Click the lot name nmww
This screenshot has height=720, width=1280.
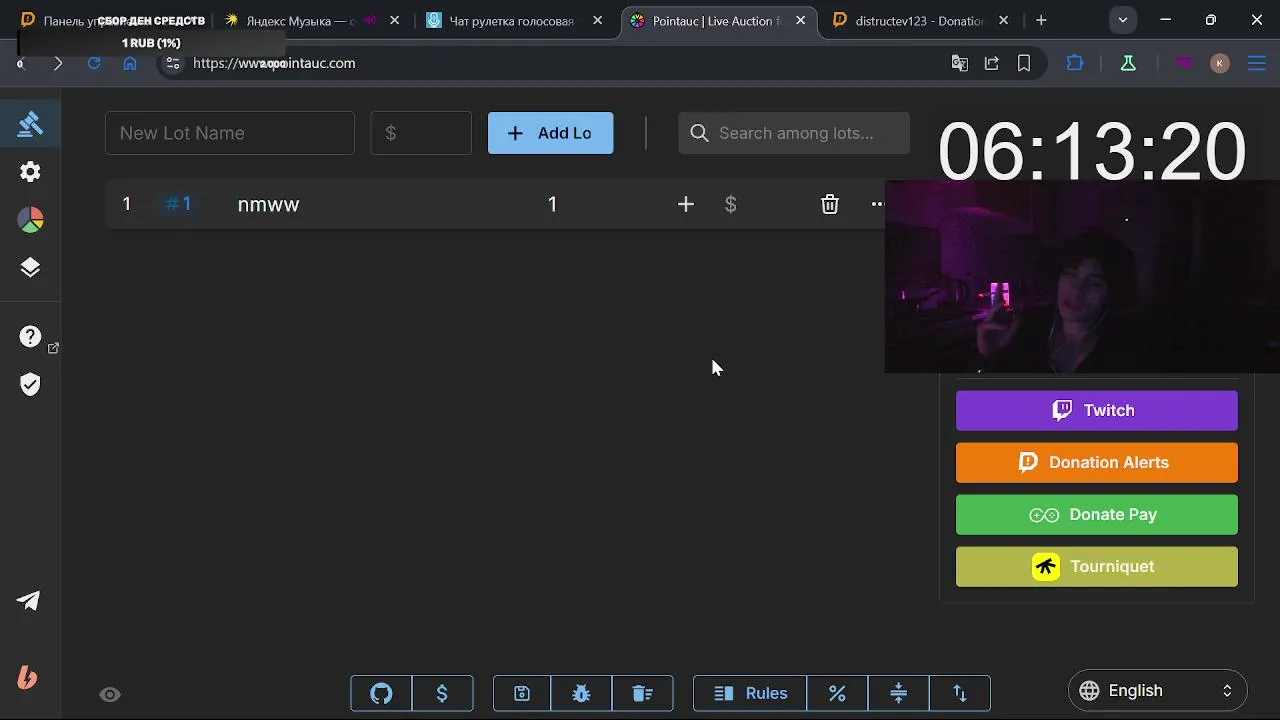point(268,204)
